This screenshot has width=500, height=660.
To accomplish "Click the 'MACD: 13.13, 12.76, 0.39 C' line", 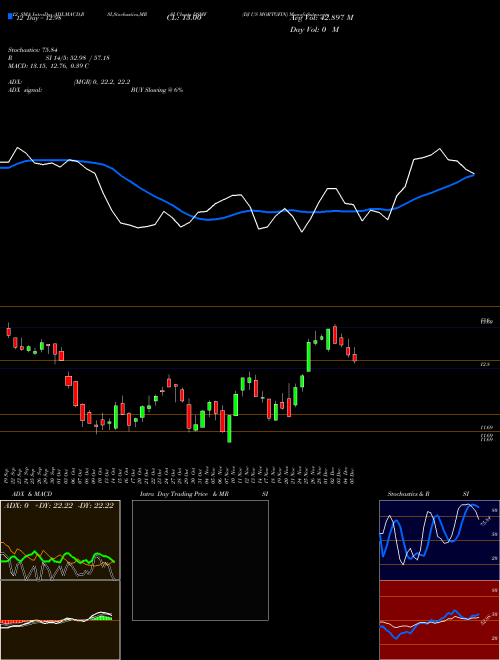I will pos(48,66).
